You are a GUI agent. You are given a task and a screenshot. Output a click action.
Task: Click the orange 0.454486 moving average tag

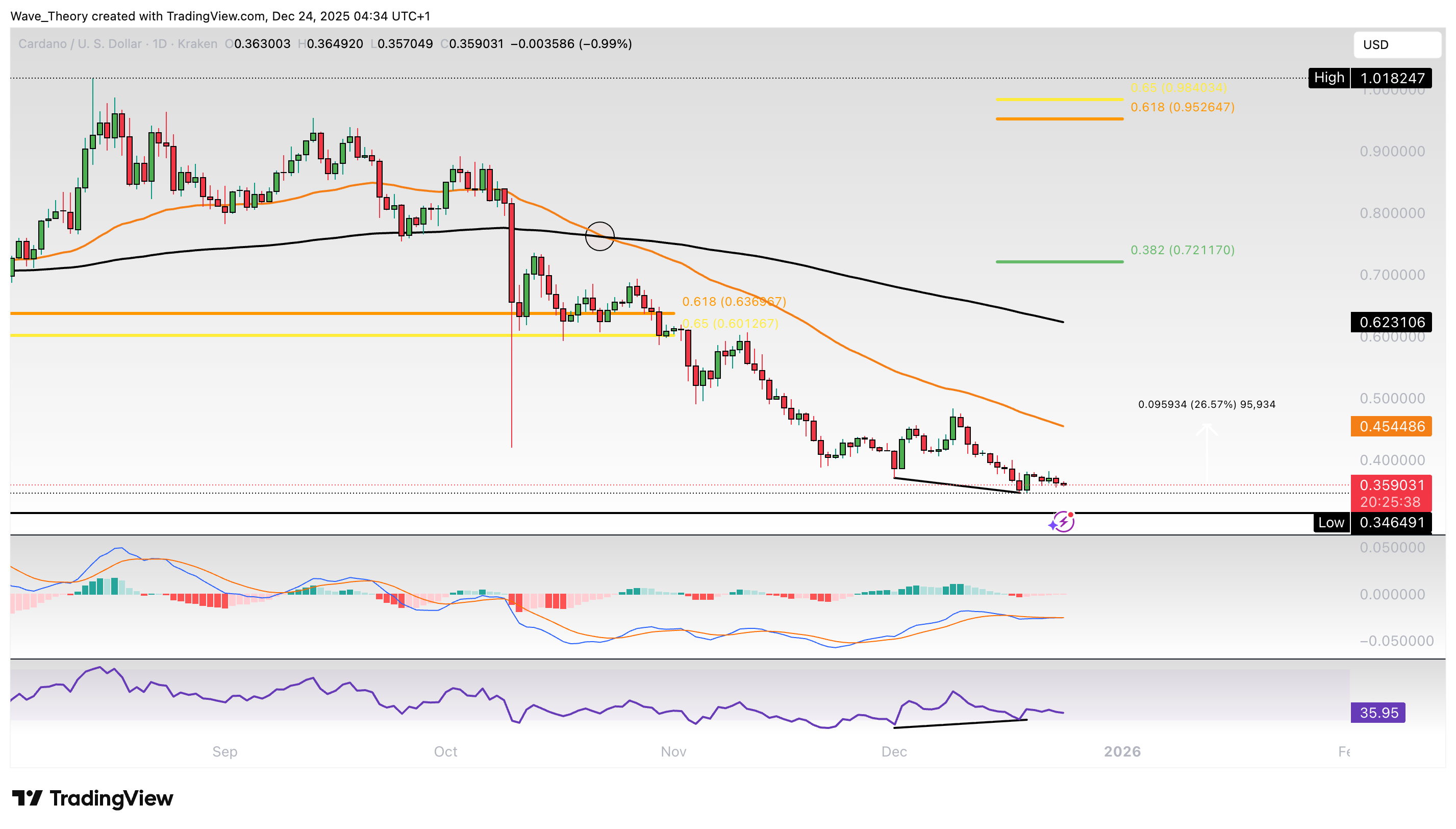(1391, 426)
